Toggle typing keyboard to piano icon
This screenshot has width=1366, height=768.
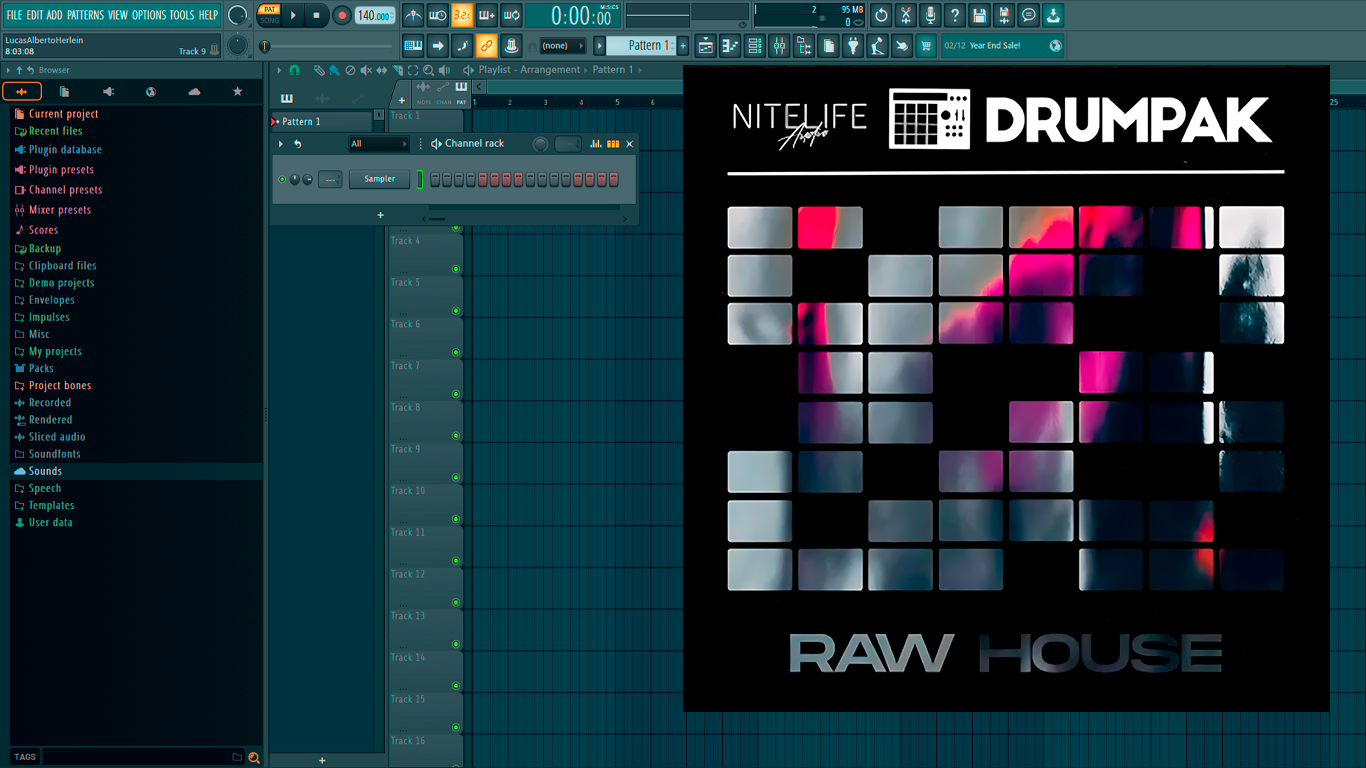(413, 45)
